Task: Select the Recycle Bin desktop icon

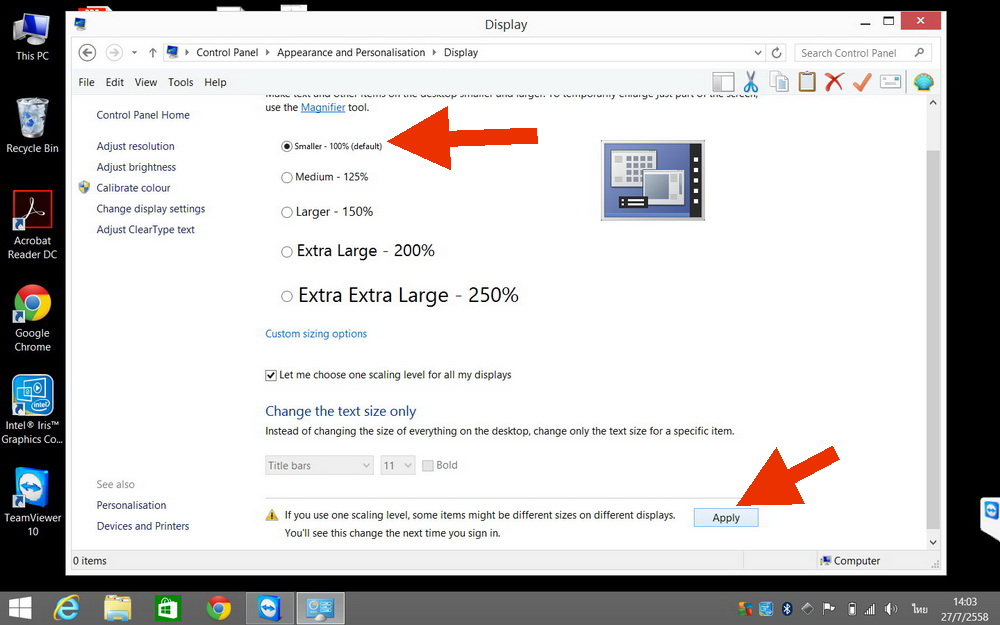Action: (x=33, y=126)
